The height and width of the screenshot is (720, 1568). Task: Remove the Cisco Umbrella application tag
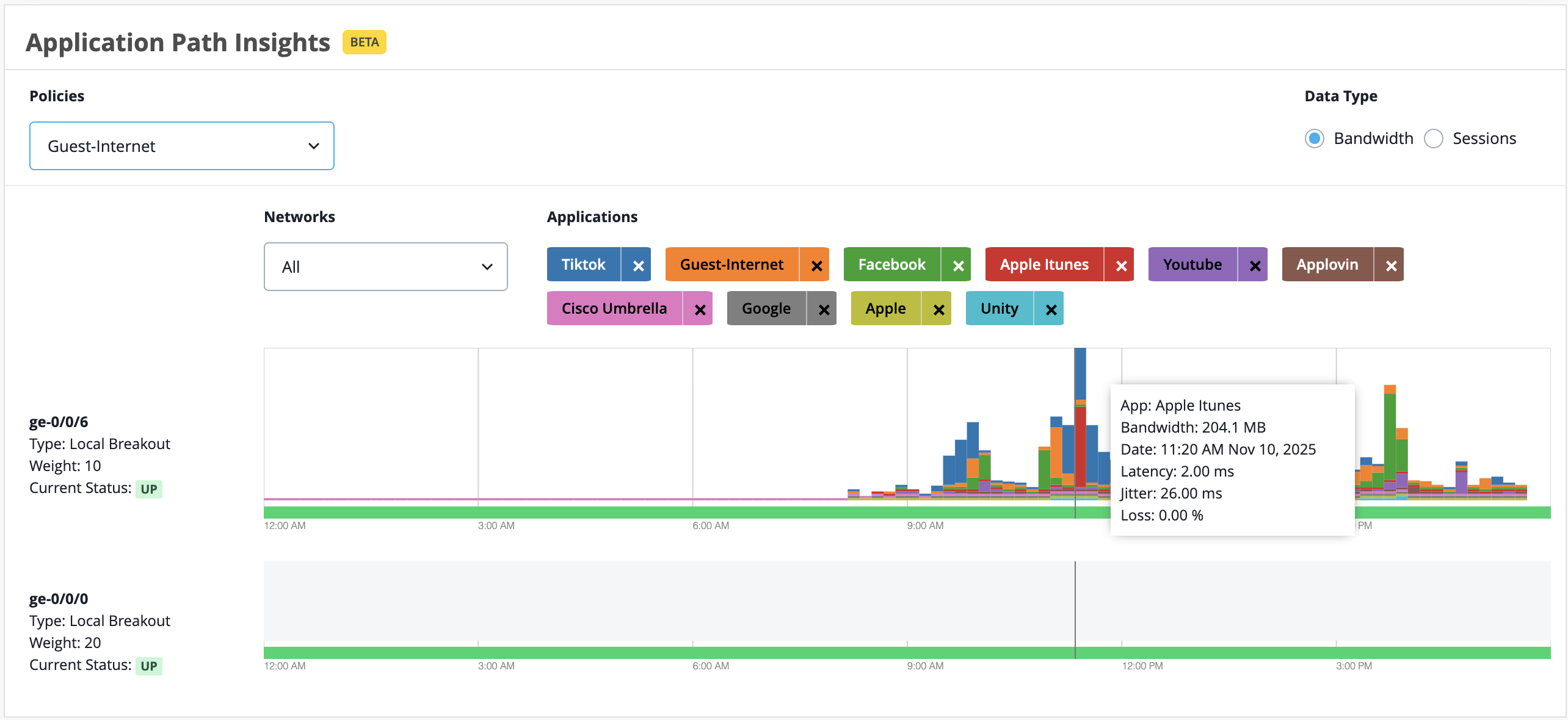click(x=700, y=309)
